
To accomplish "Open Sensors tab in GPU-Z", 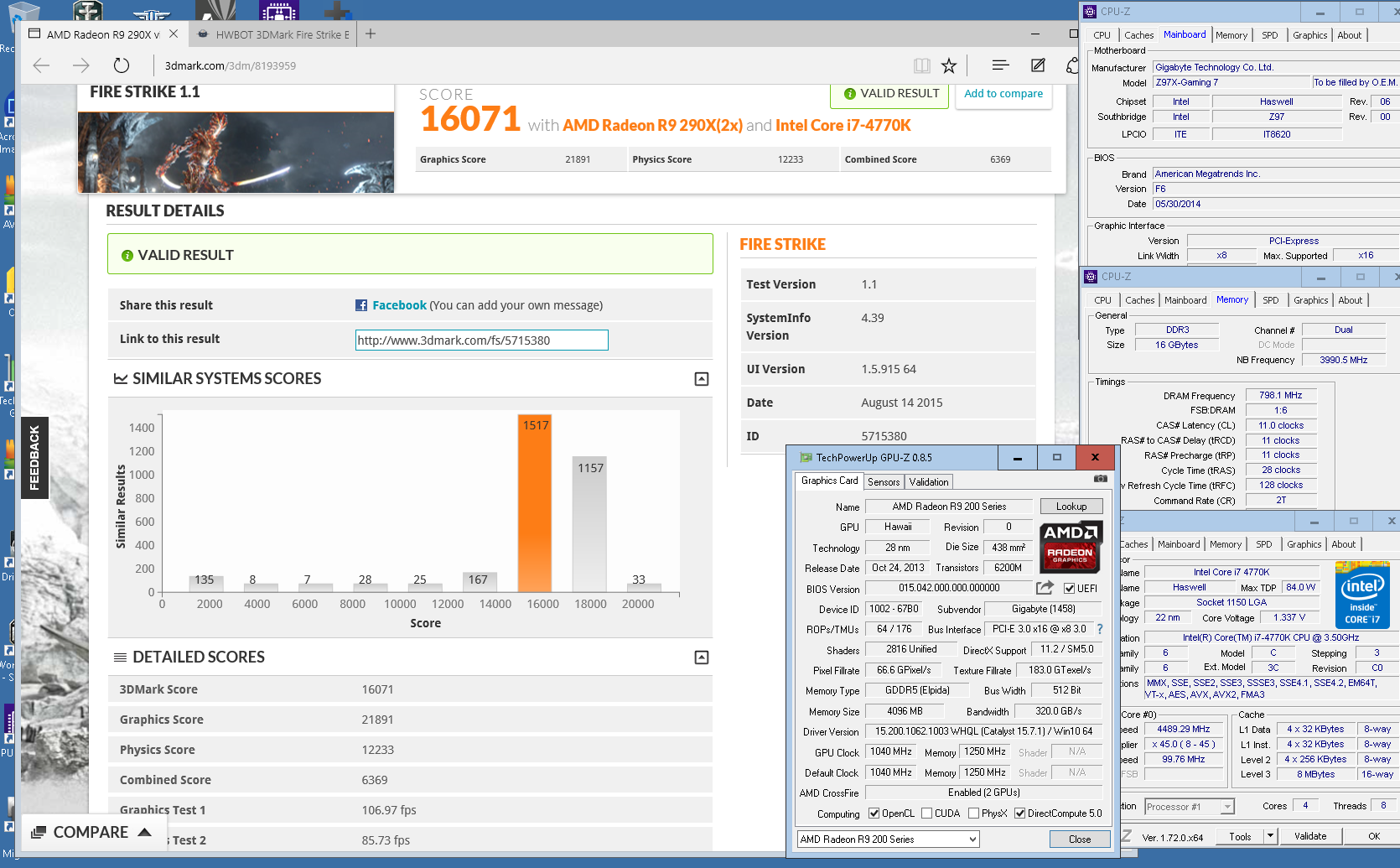I will click(884, 482).
